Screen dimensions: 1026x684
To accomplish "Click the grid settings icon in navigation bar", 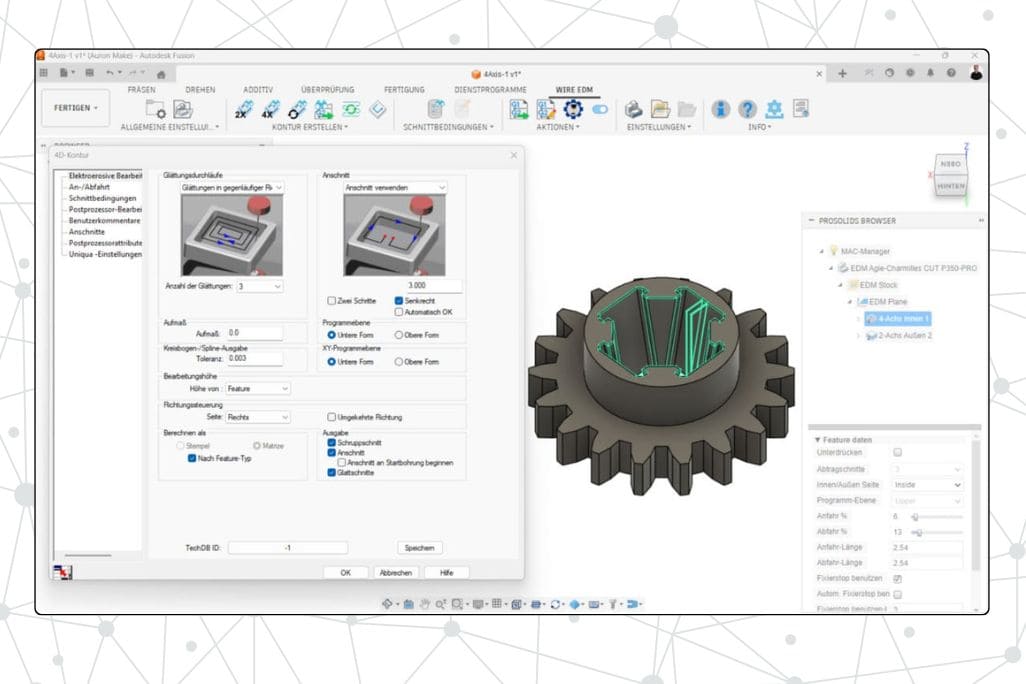I will tap(497, 604).
